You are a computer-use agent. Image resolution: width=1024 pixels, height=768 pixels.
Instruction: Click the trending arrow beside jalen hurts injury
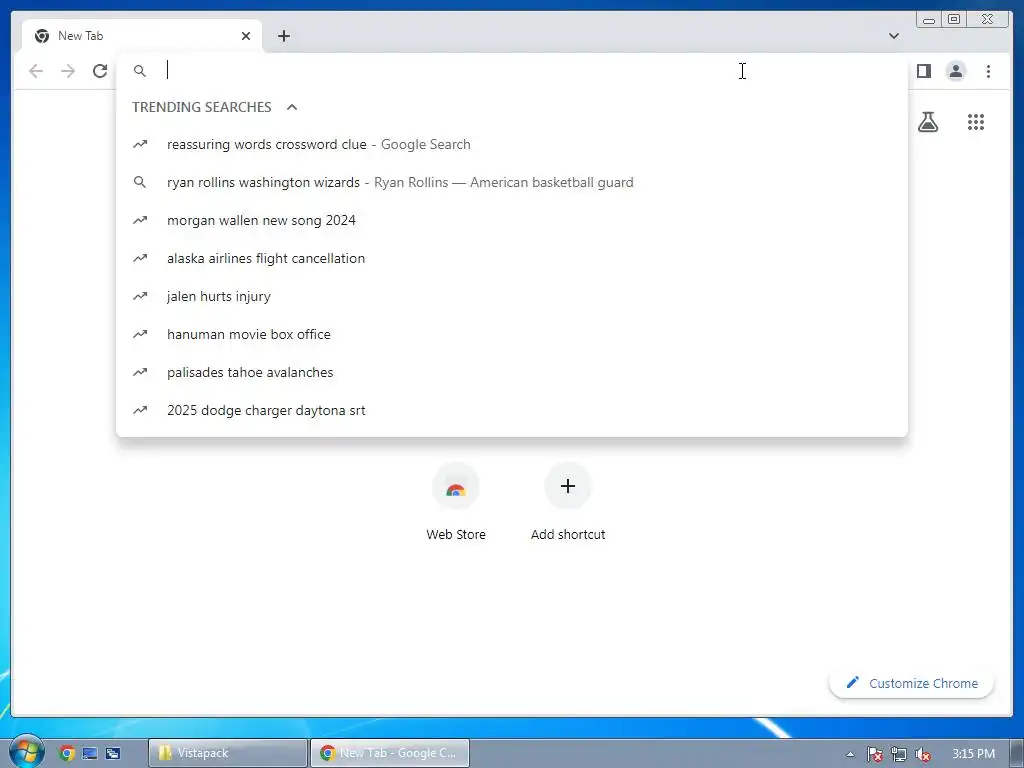pos(140,296)
